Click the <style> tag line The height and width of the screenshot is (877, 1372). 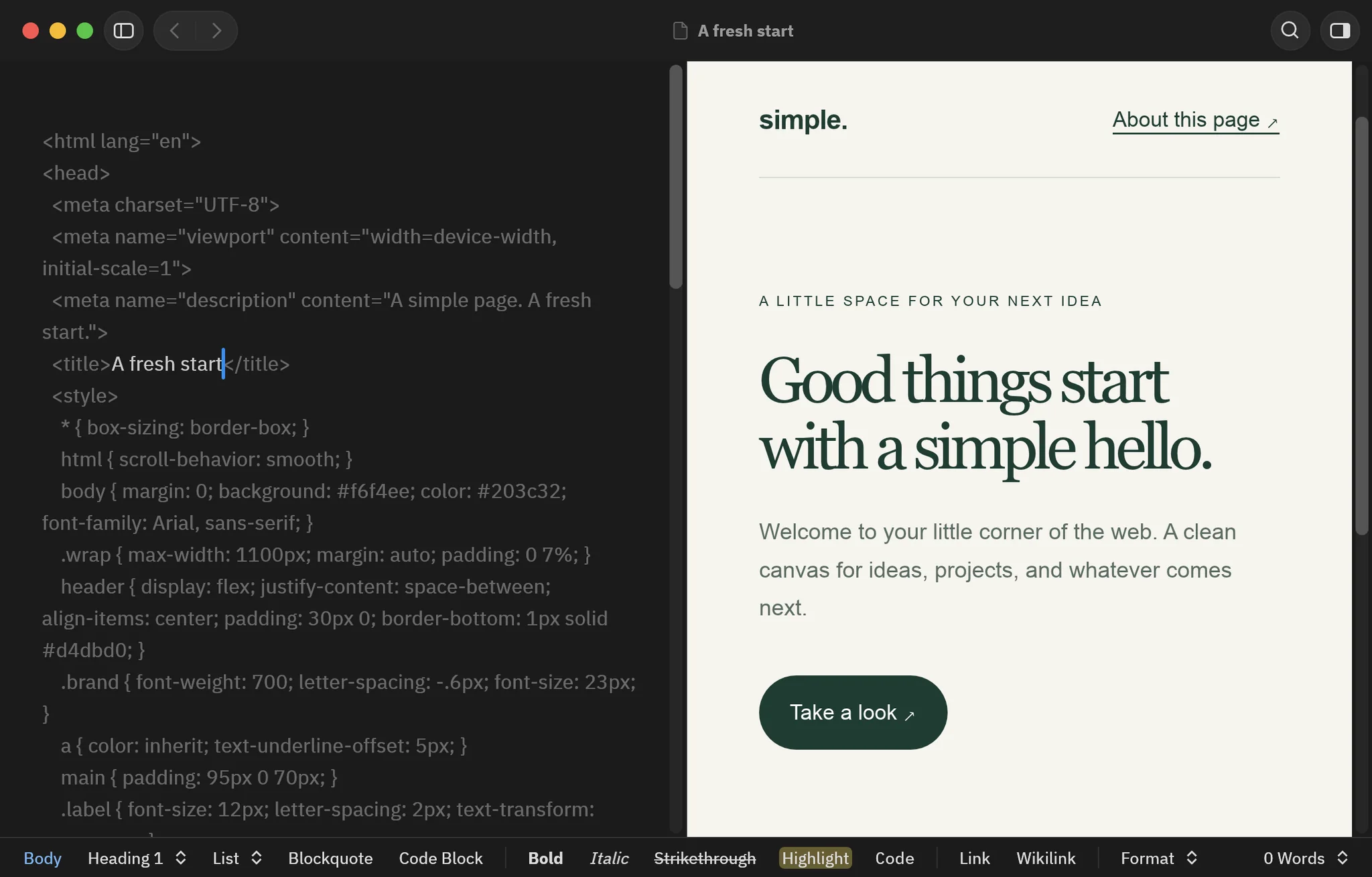pyautogui.click(x=85, y=395)
